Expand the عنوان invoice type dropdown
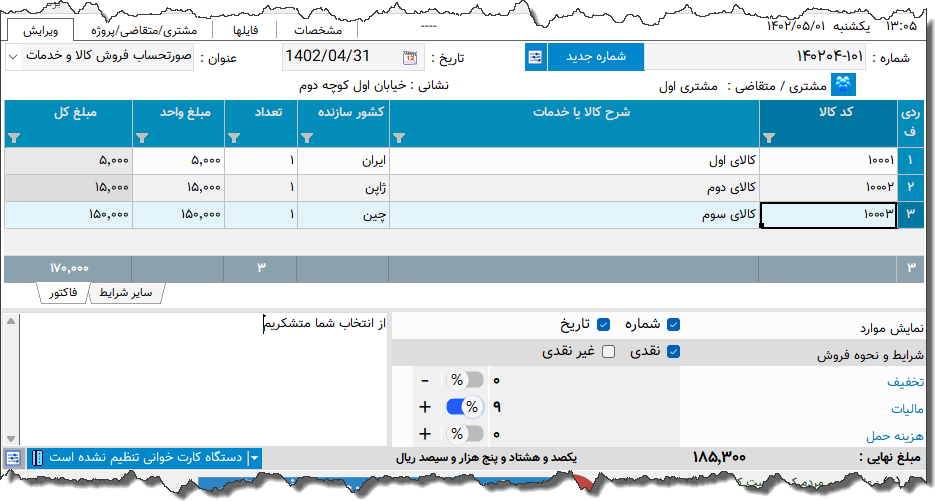 coord(13,57)
